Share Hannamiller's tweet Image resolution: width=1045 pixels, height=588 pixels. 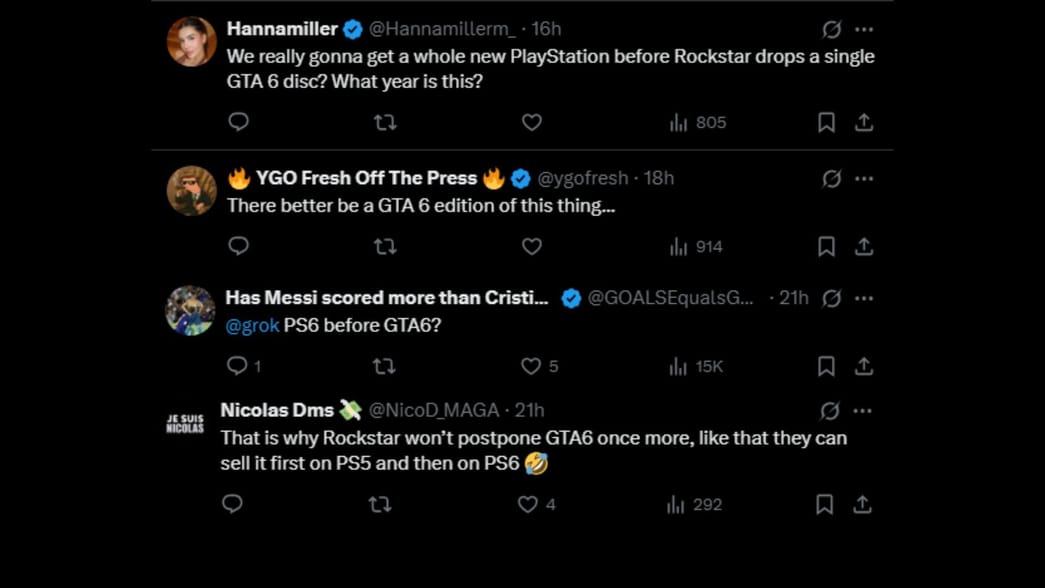pyautogui.click(x=863, y=122)
